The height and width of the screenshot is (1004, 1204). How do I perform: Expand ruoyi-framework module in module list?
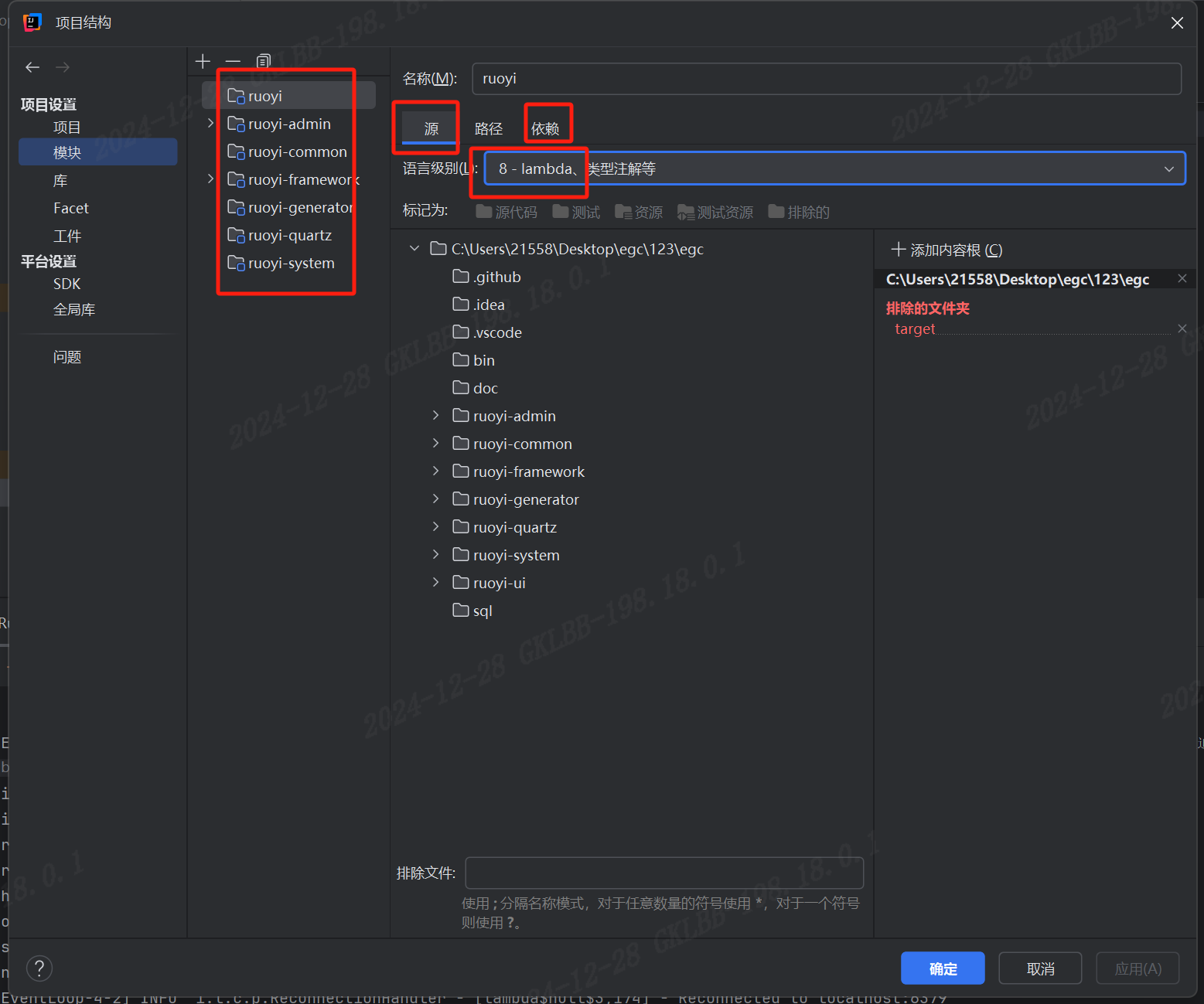tap(210, 179)
